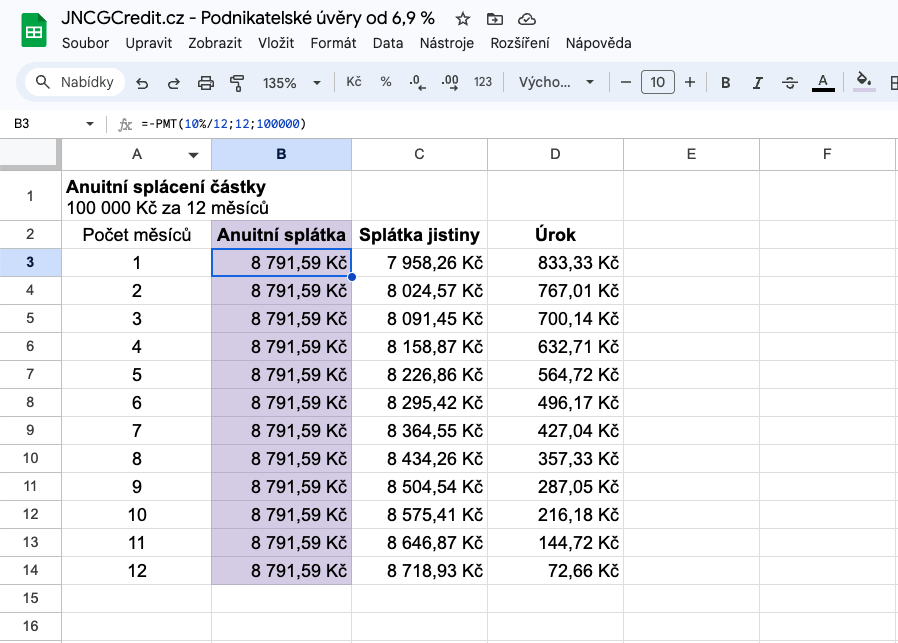This screenshot has height=643, width=898.
Task: Select column F header
Action: (x=827, y=155)
